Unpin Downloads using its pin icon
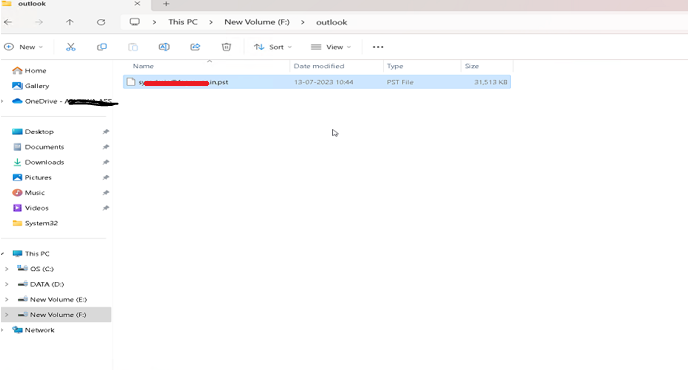 click(106, 162)
